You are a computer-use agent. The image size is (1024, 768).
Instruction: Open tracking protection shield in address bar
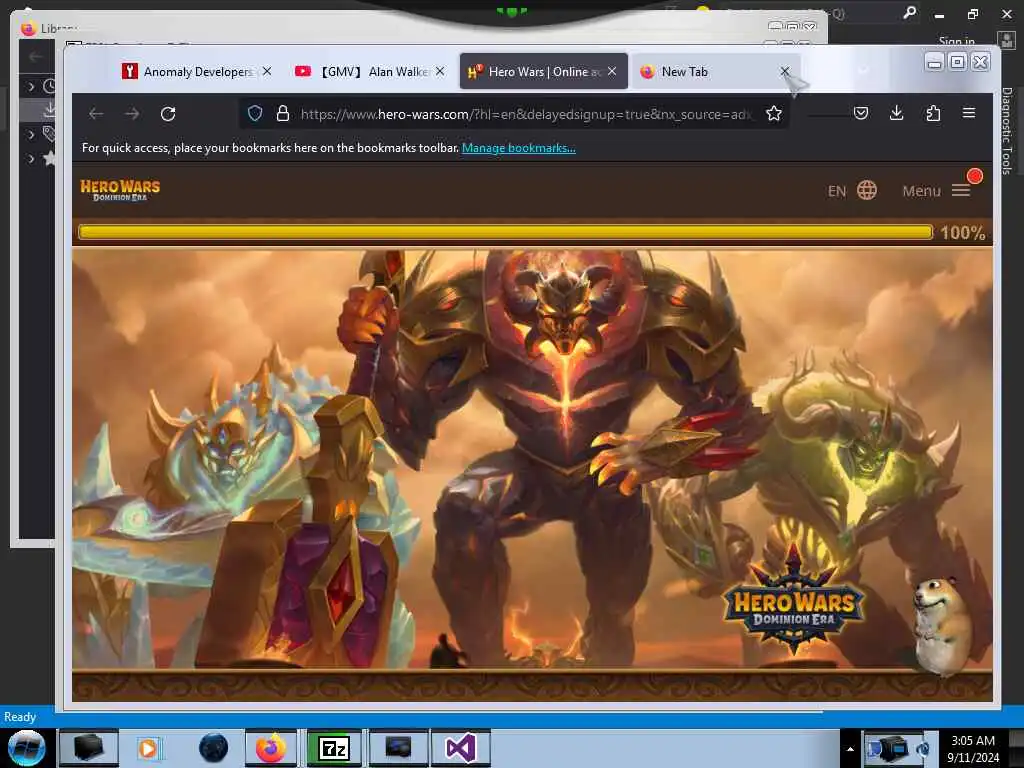(x=255, y=114)
